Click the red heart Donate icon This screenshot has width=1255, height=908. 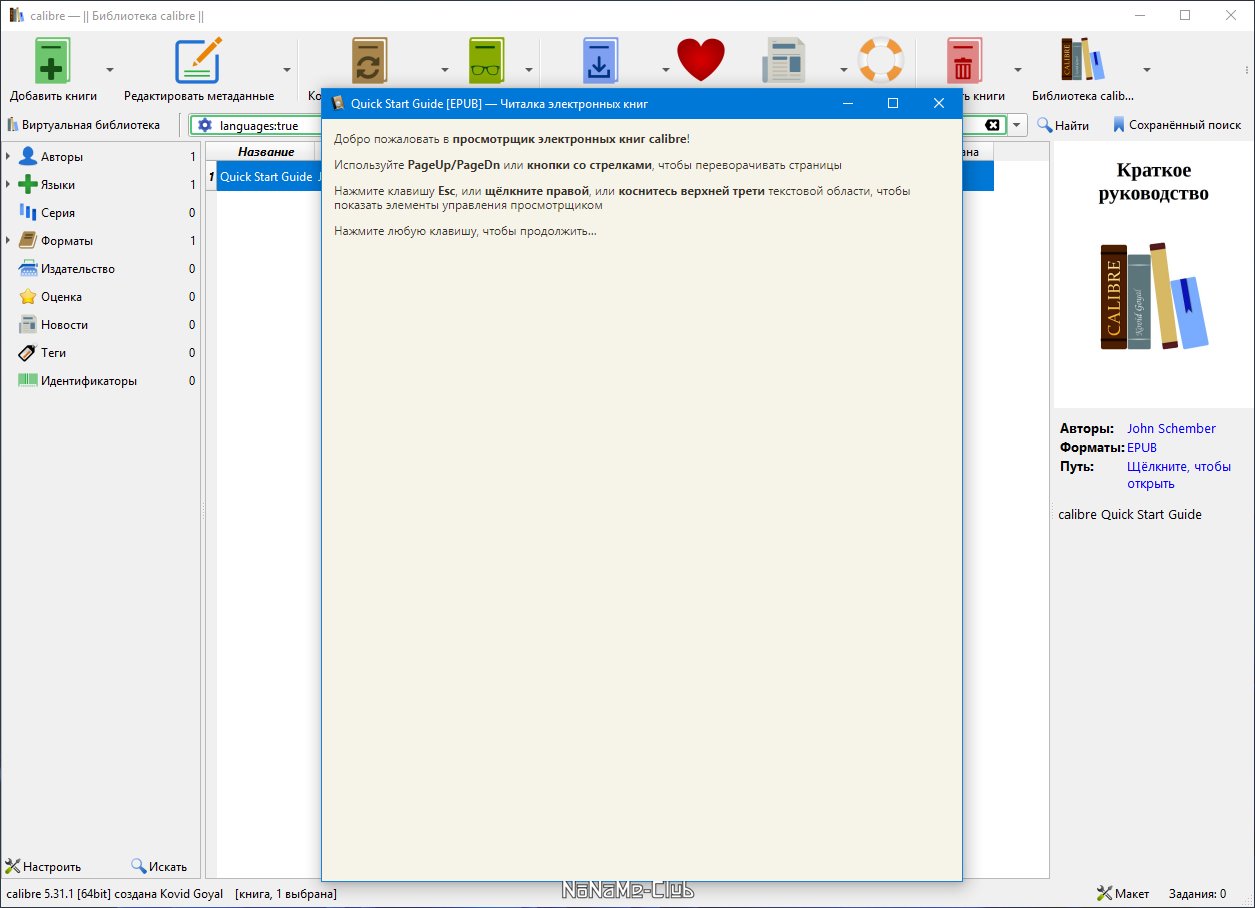click(x=700, y=61)
